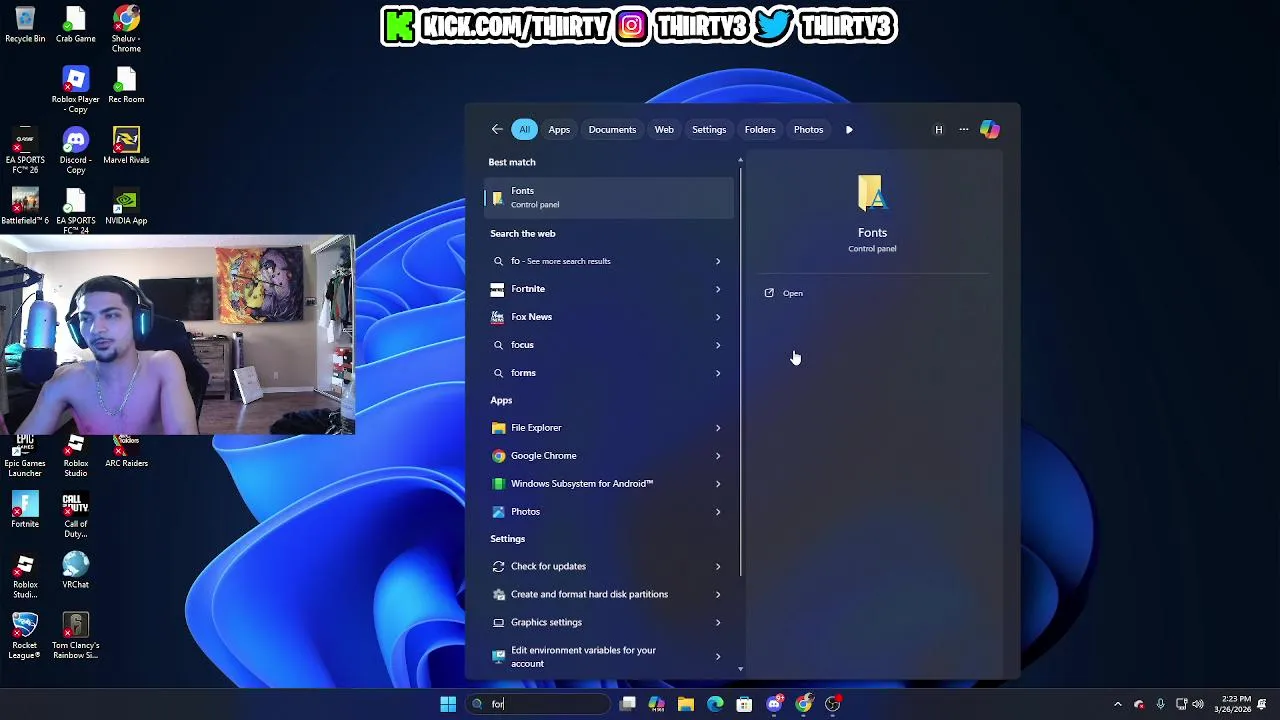The height and width of the screenshot is (720, 1280).
Task: Expand forms web suggestion arrow
Action: click(x=717, y=373)
